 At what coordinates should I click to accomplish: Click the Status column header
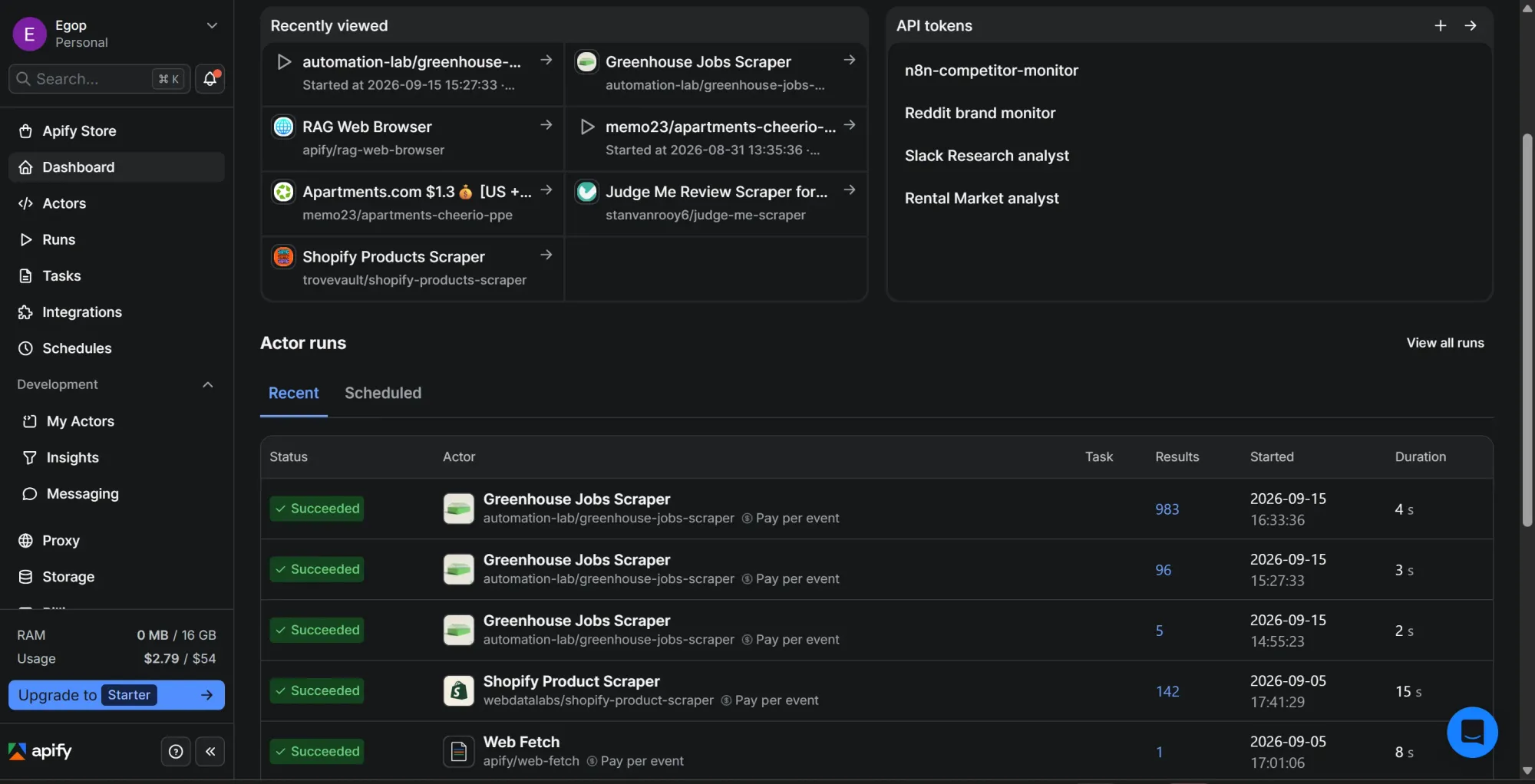[x=288, y=457]
